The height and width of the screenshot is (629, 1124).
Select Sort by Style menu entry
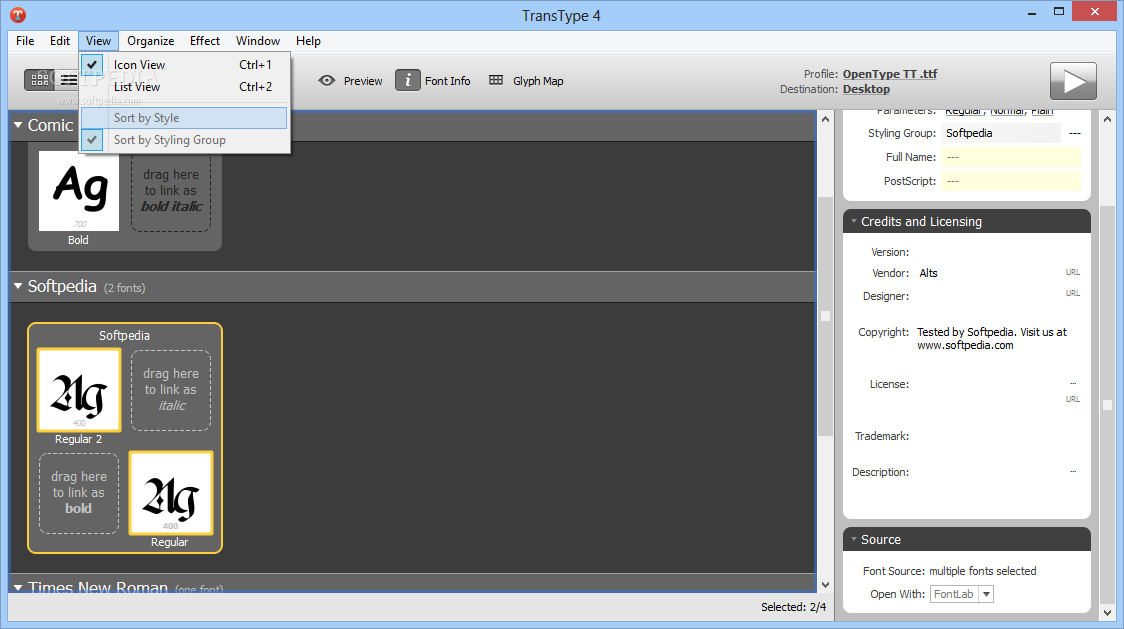pyautogui.click(x=184, y=118)
